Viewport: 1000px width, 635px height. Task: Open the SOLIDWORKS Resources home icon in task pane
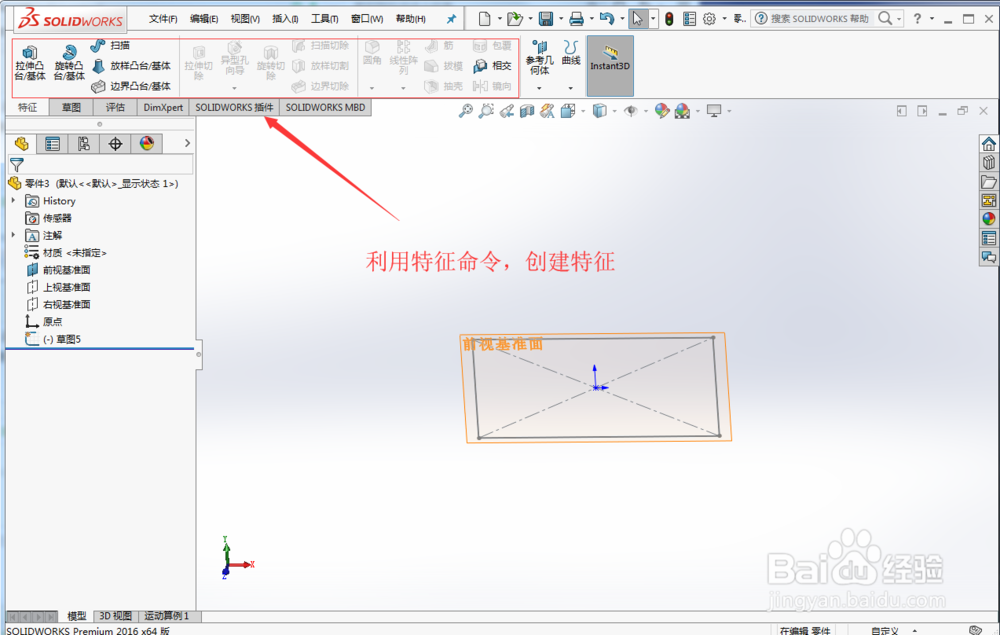(x=989, y=143)
